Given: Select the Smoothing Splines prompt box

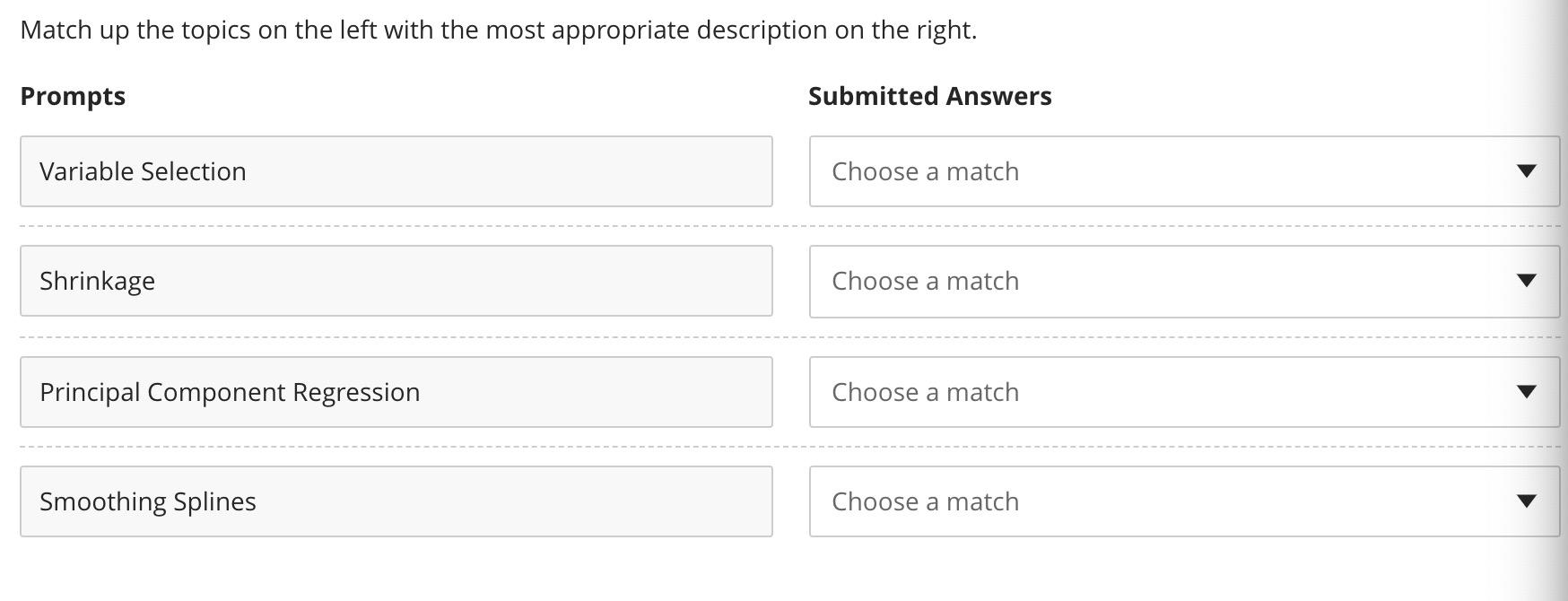Looking at the screenshot, I should (x=395, y=501).
